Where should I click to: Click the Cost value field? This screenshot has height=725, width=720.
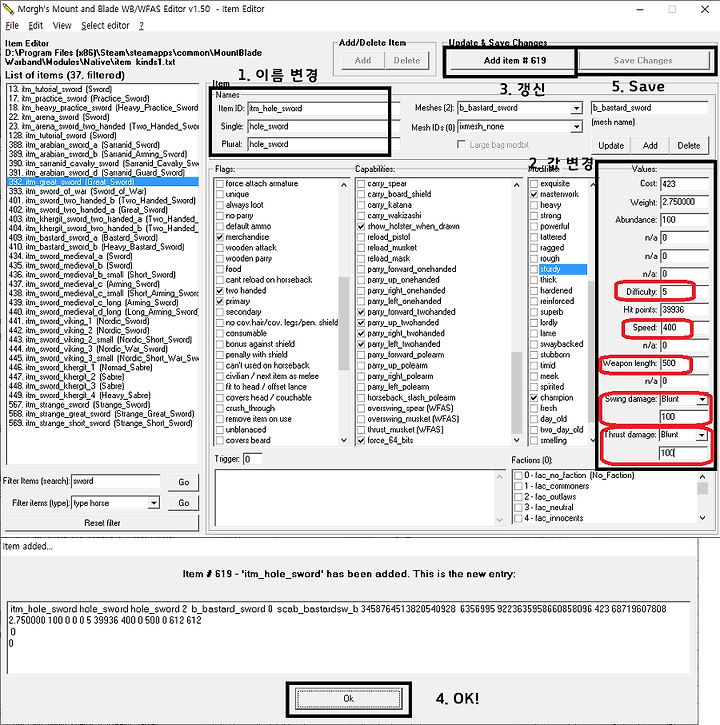click(684, 184)
